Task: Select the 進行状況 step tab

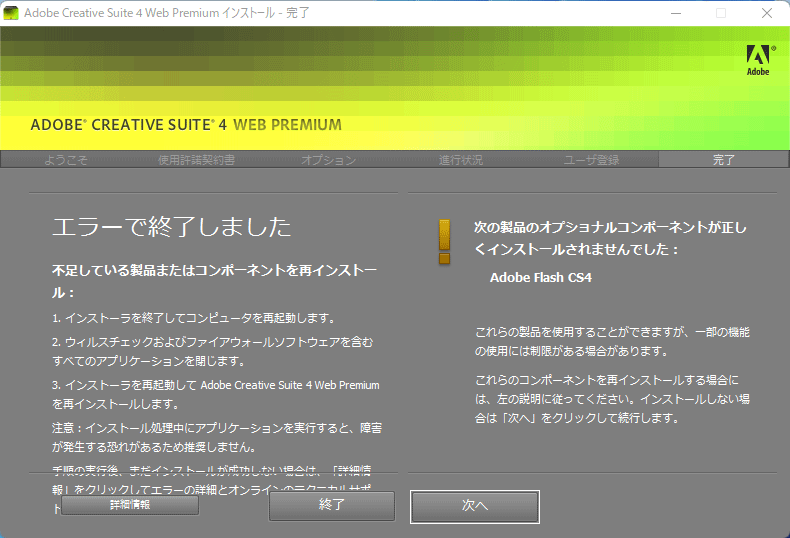Action: click(x=460, y=160)
